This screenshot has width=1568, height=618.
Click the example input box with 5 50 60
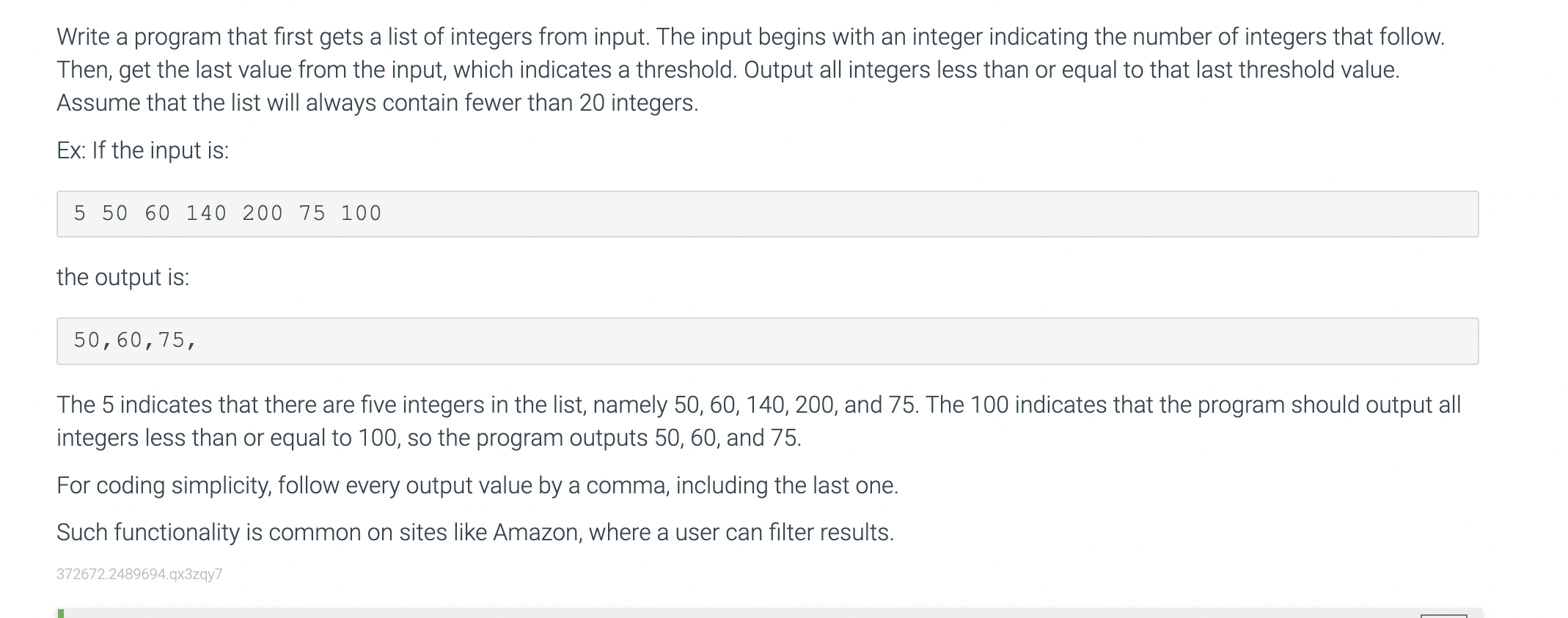[x=767, y=214]
